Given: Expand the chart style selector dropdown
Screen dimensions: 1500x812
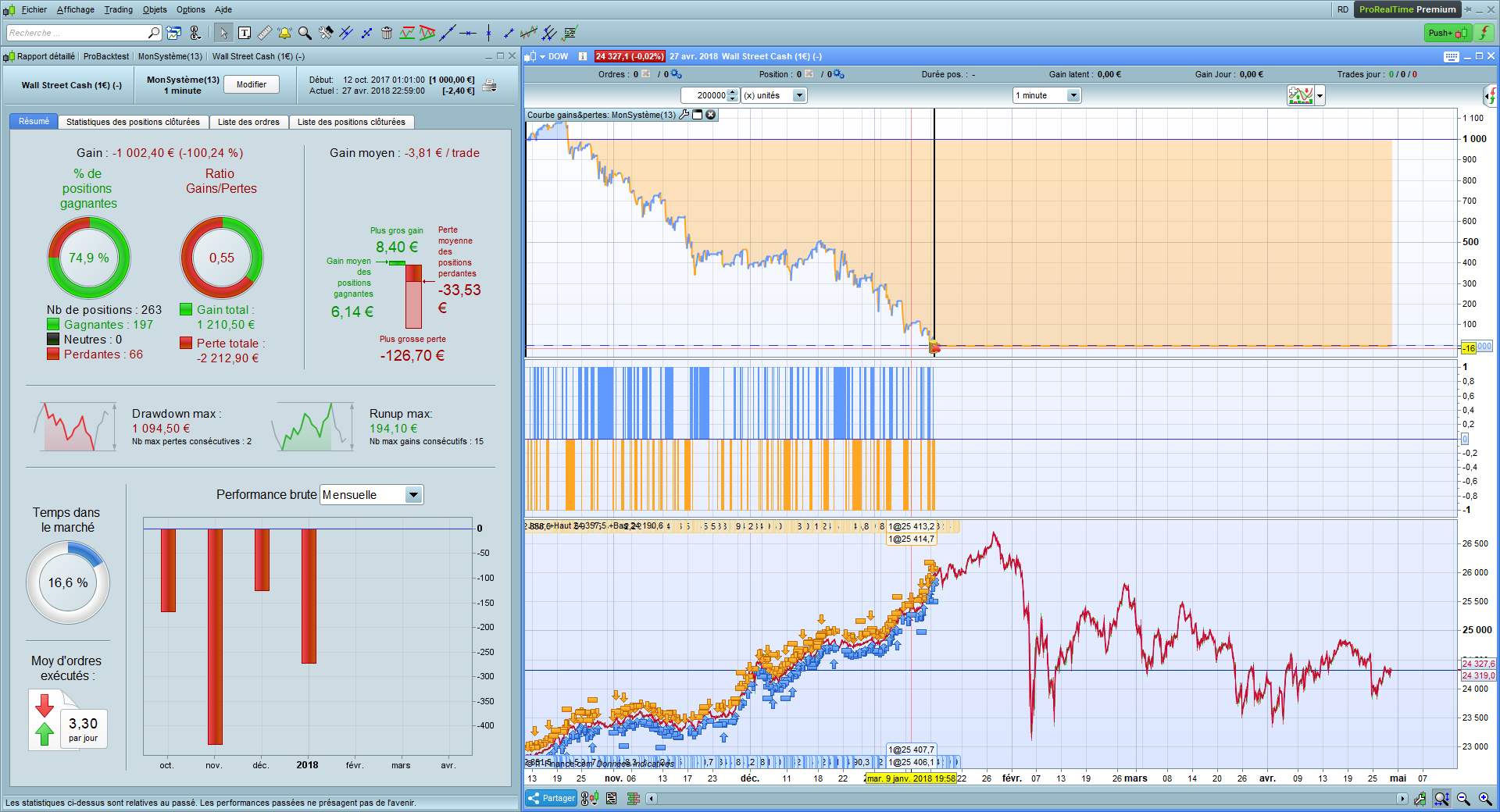Looking at the screenshot, I should 1320,96.
